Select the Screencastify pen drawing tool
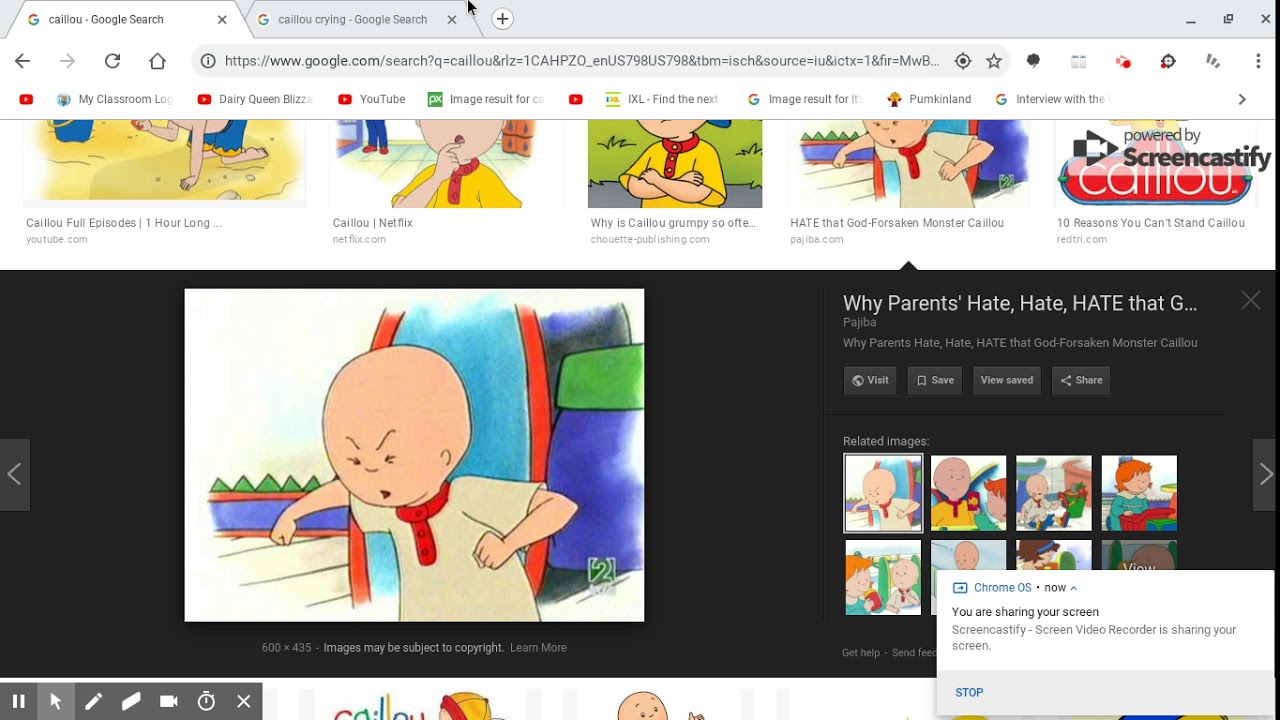 (x=93, y=702)
